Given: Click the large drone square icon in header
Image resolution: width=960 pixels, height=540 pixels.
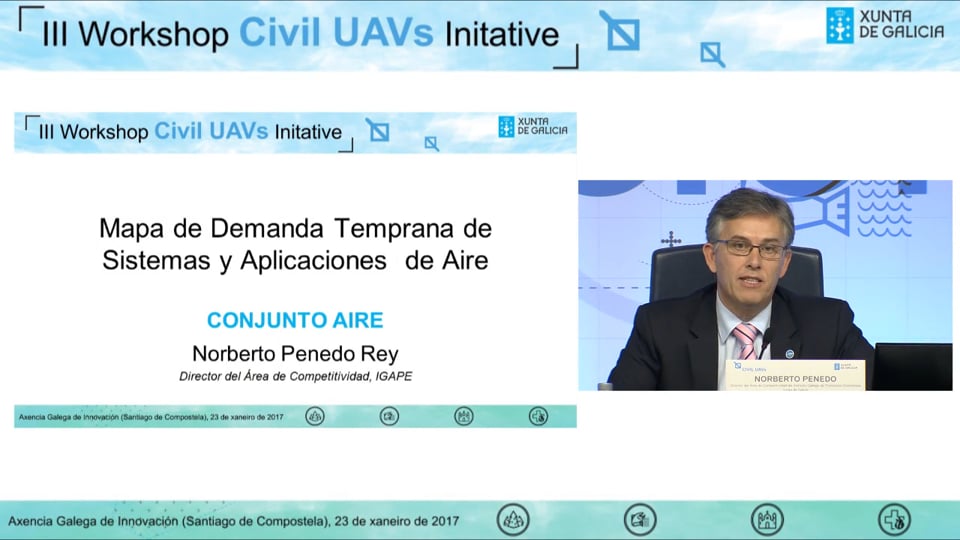Looking at the screenshot, I should click(620, 31).
